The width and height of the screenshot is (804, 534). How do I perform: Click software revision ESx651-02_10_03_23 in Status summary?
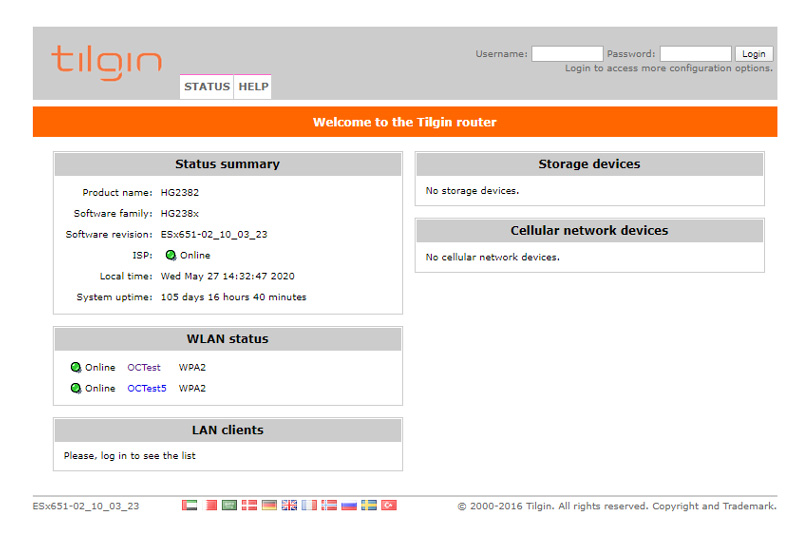(214, 234)
